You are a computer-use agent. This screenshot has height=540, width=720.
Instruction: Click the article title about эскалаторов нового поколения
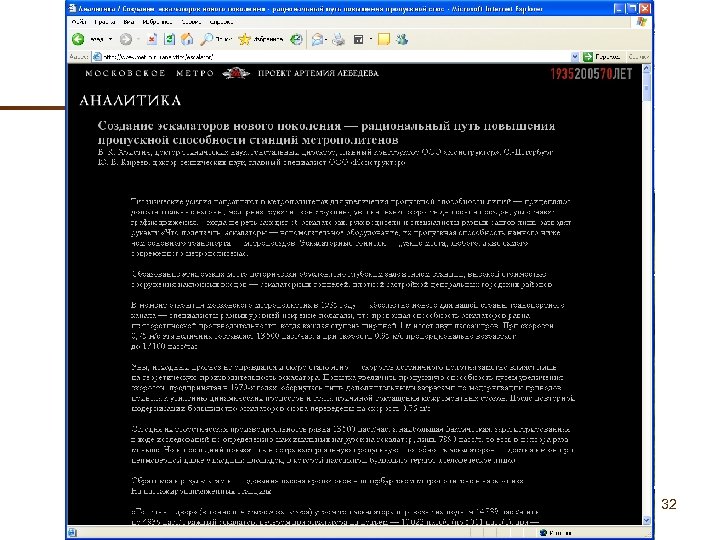326,133
